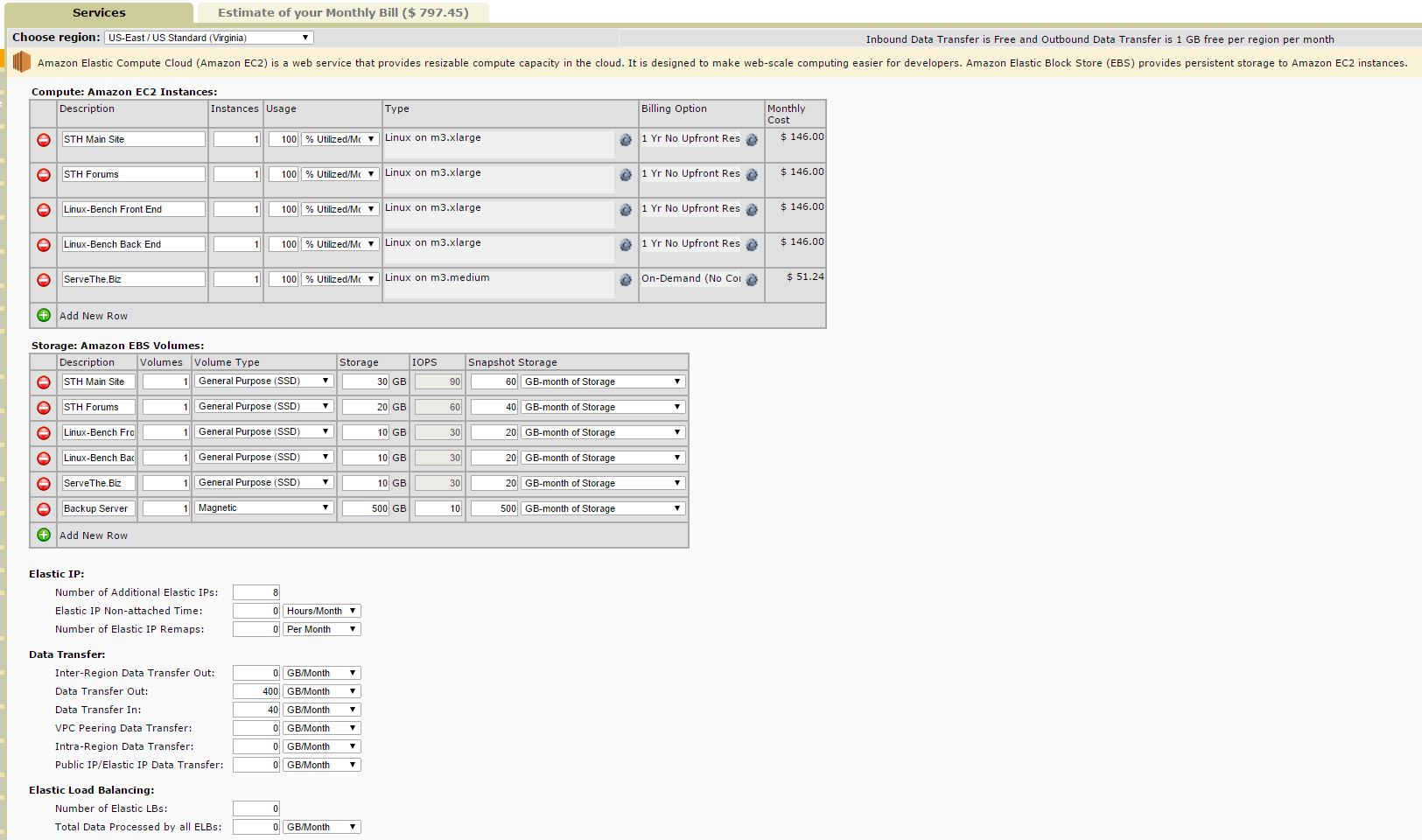The width and height of the screenshot is (1422, 840).
Task: Delete the STH Forums EBS volume row
Action: pos(44,408)
